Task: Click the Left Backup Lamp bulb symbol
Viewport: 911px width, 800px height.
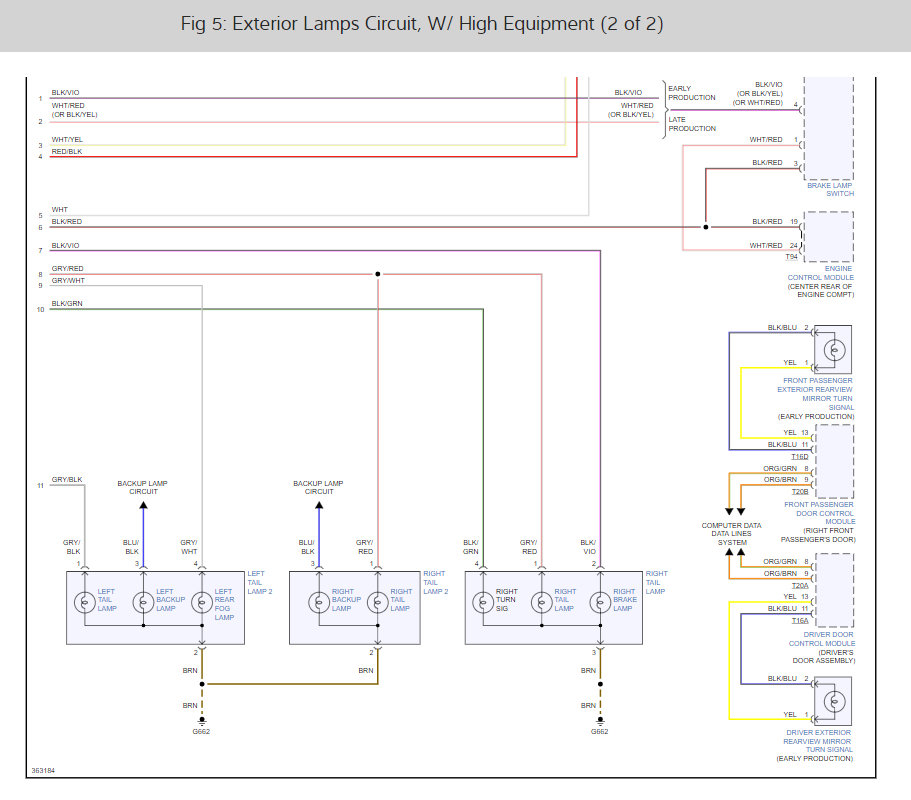Action: click(x=144, y=602)
